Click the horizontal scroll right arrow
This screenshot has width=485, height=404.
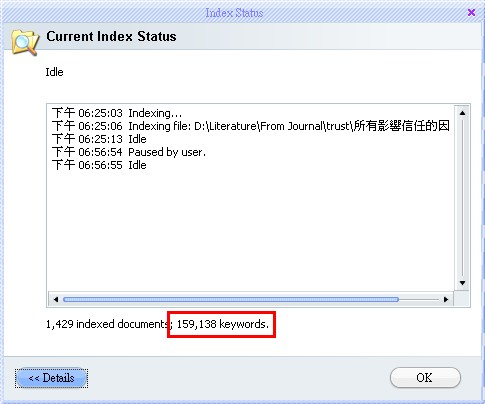[x=446, y=299]
